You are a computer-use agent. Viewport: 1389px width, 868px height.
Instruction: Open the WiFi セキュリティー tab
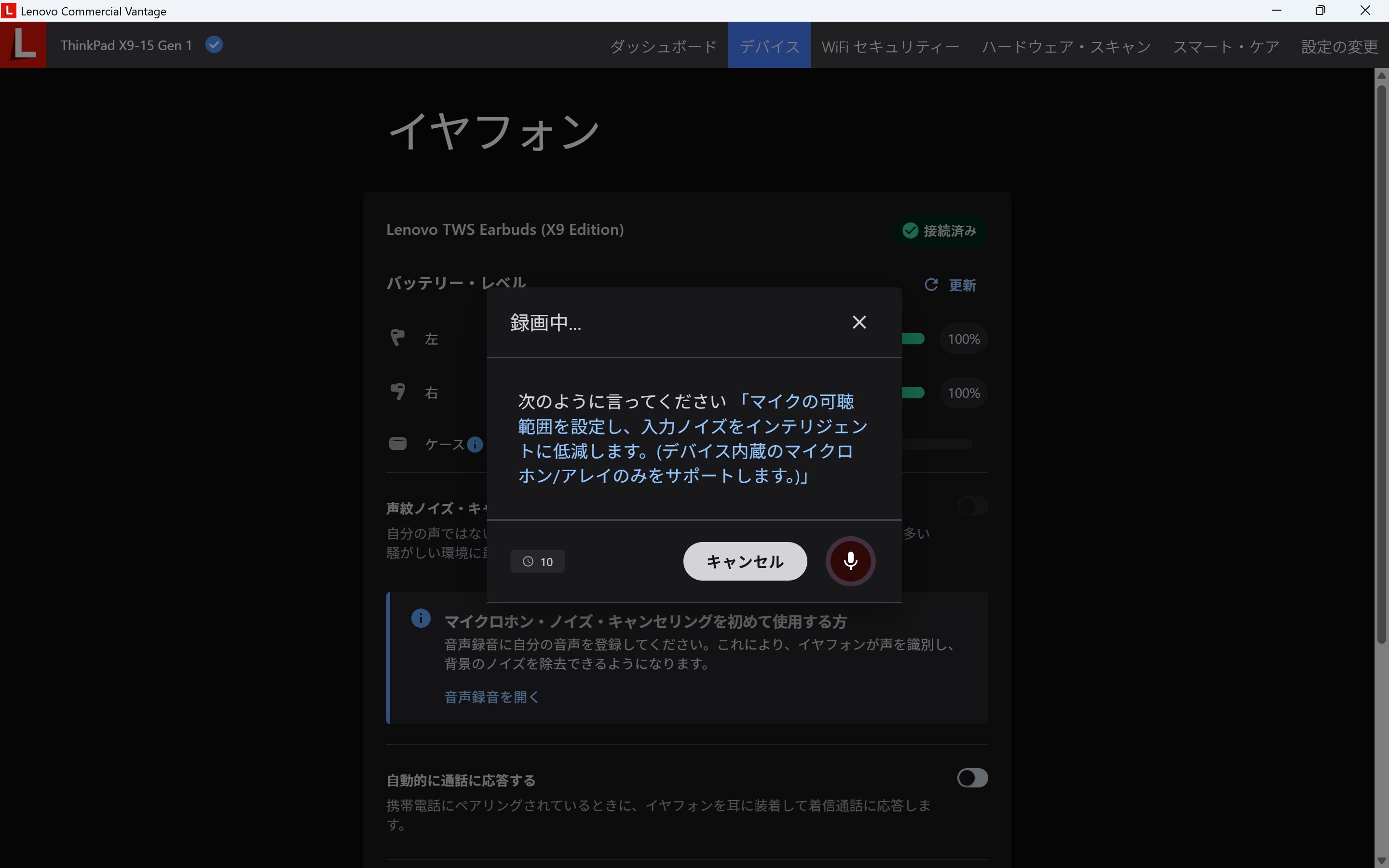(x=890, y=45)
